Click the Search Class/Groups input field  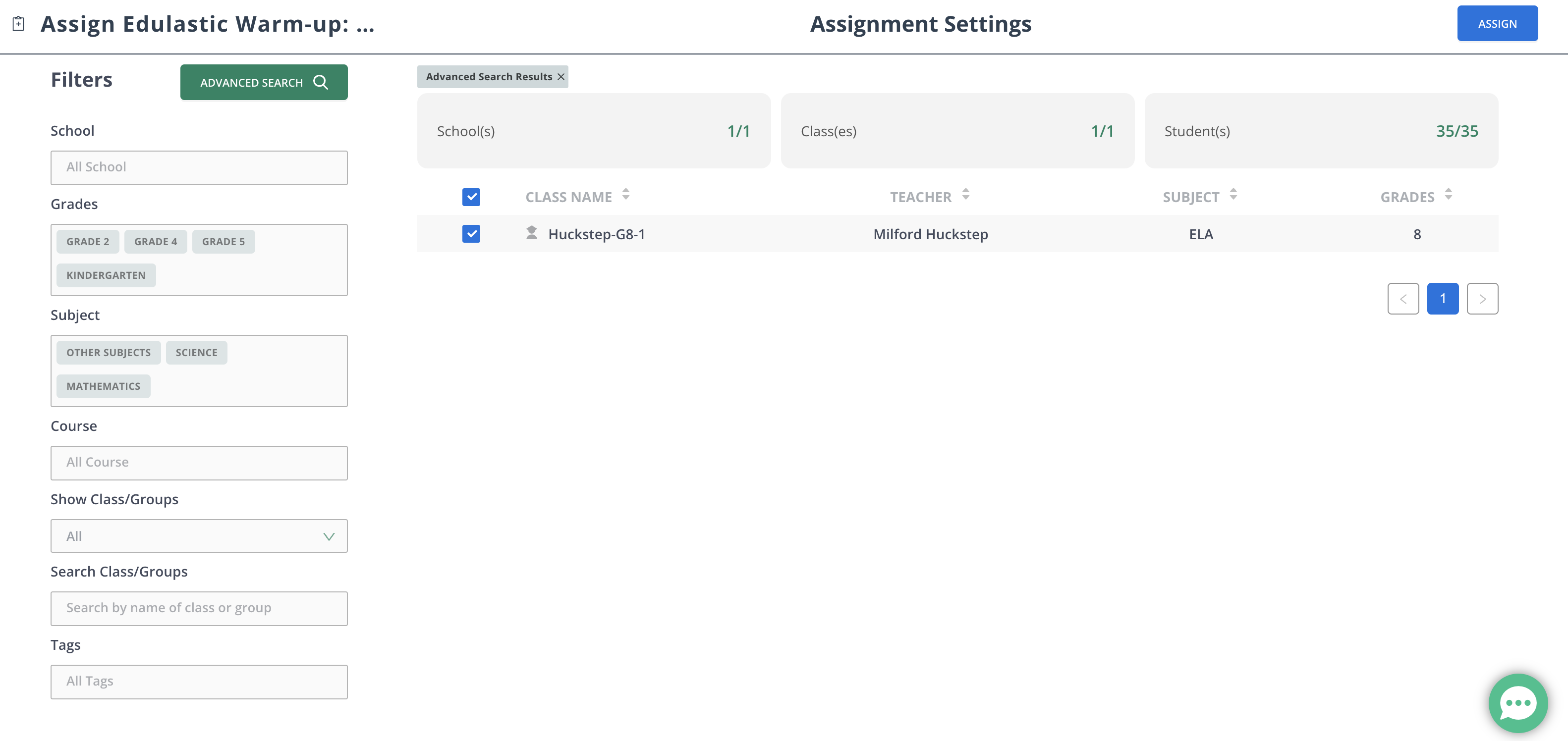[198, 608]
